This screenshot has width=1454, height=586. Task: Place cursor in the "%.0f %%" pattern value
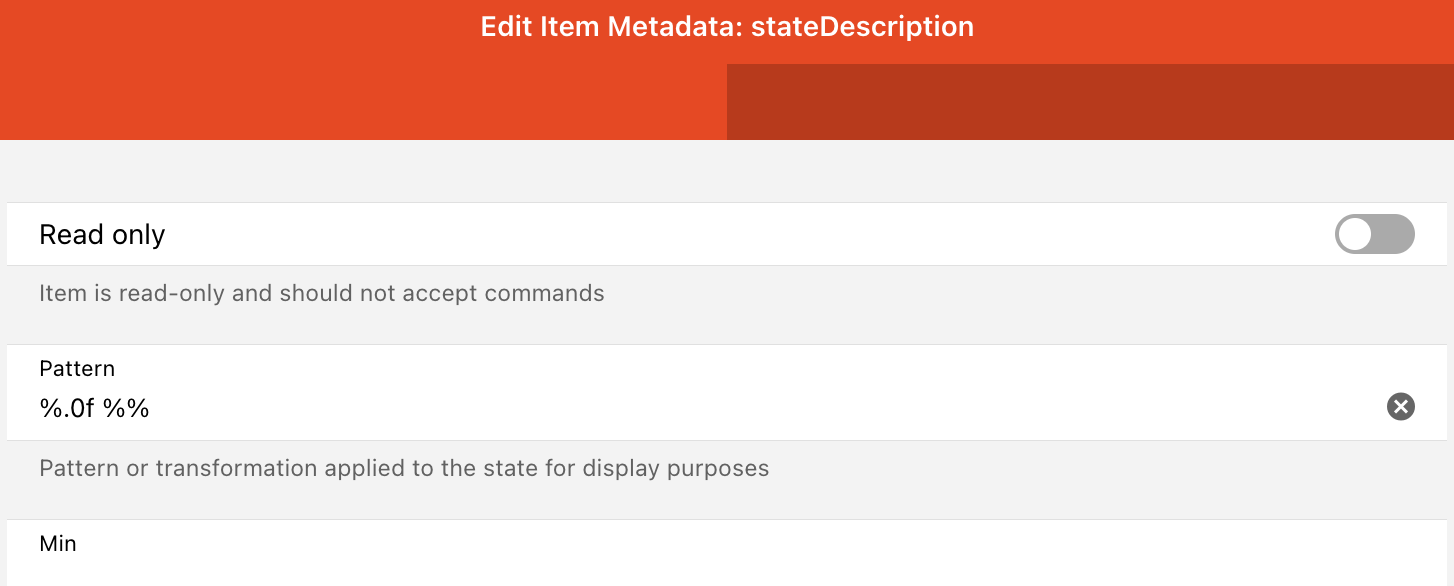pos(95,408)
